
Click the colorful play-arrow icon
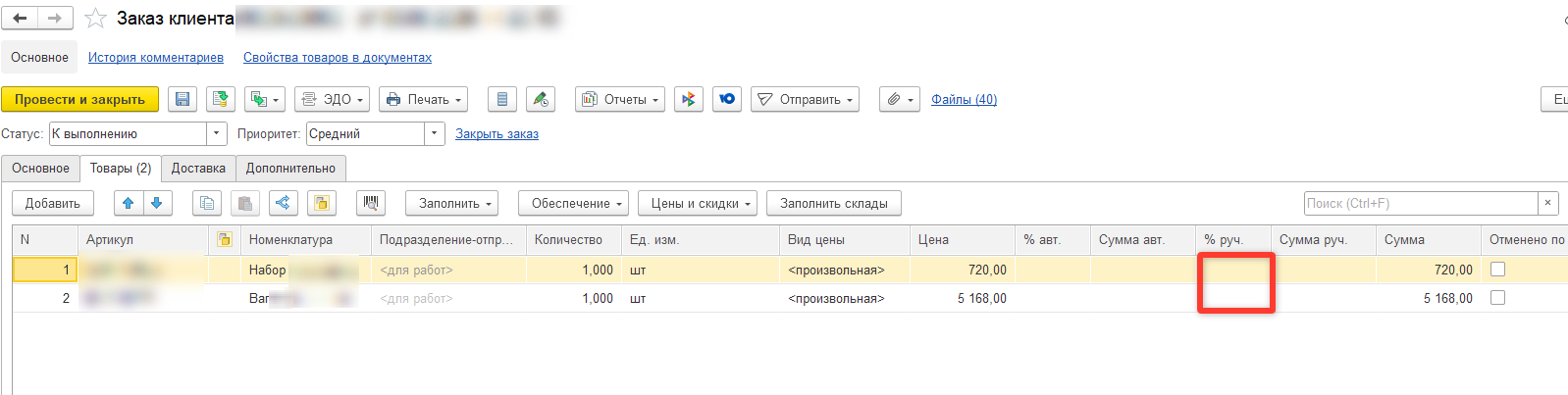tap(689, 99)
